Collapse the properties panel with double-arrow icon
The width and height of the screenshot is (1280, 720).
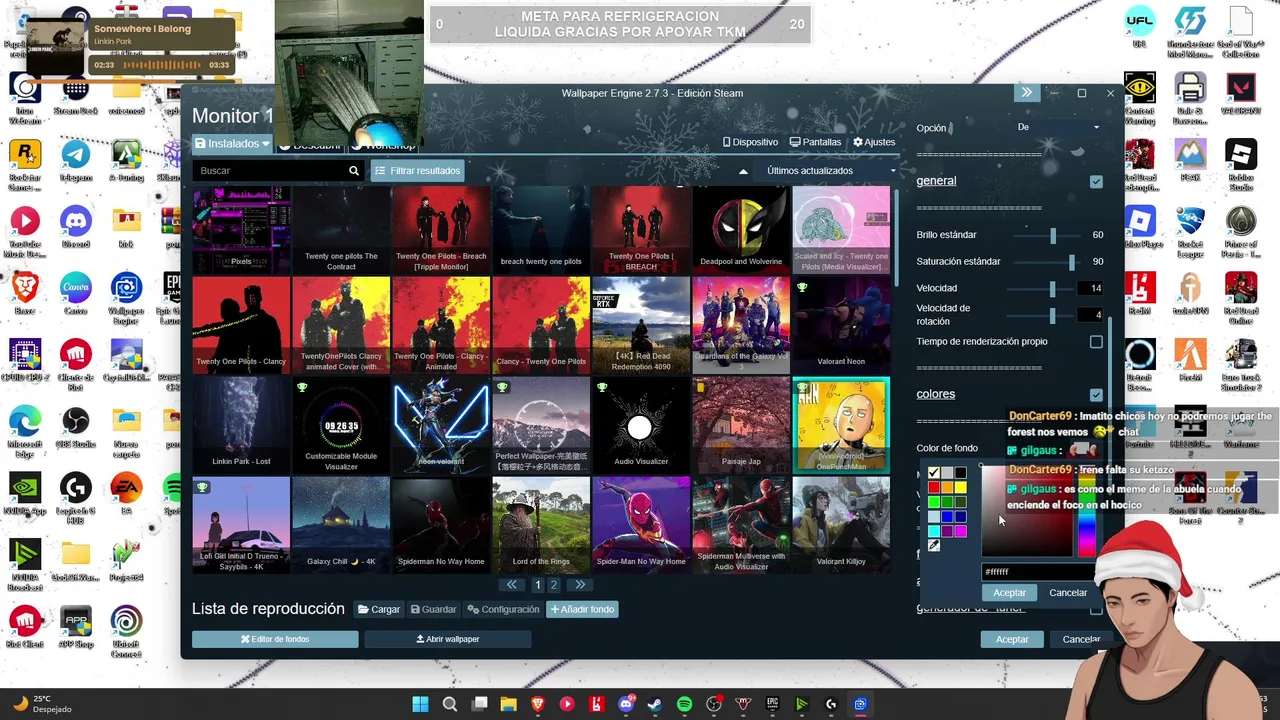[x=1026, y=93]
